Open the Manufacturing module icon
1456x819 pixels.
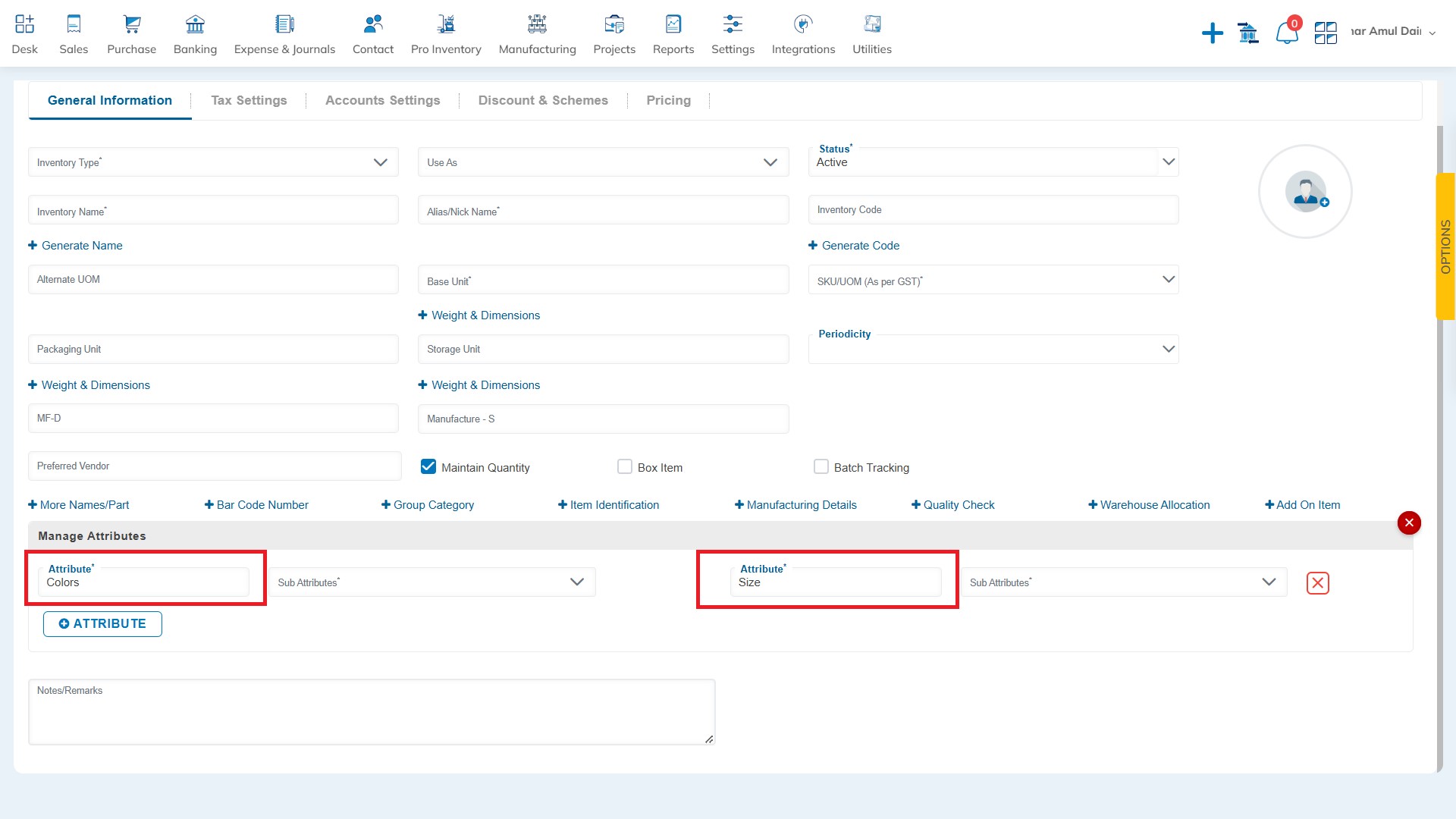(x=537, y=24)
